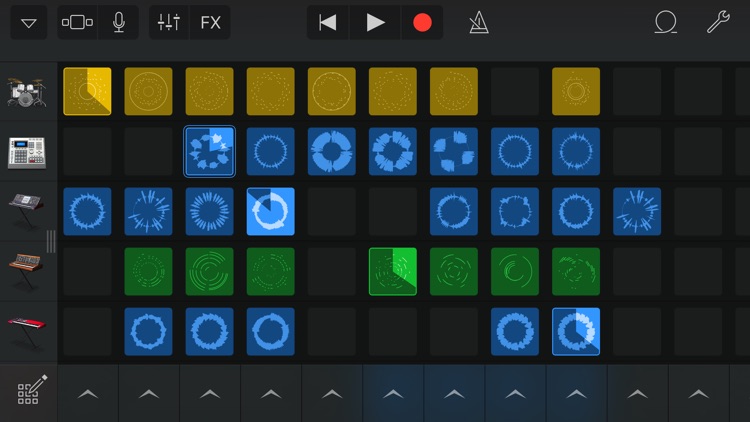Trigger the first column arrow
This screenshot has height=422, width=750.
coord(88,394)
